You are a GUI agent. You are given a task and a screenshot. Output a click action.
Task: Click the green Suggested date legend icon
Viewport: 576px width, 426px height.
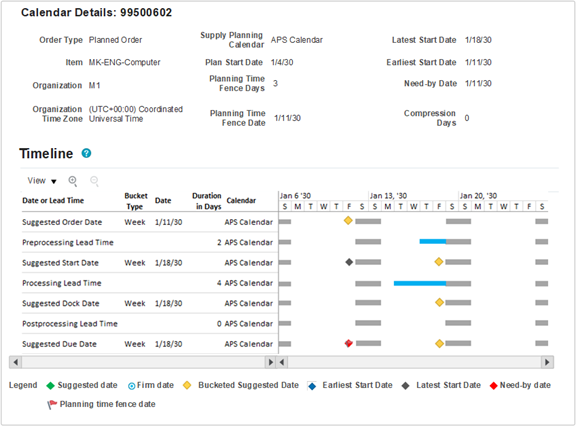click(50, 386)
